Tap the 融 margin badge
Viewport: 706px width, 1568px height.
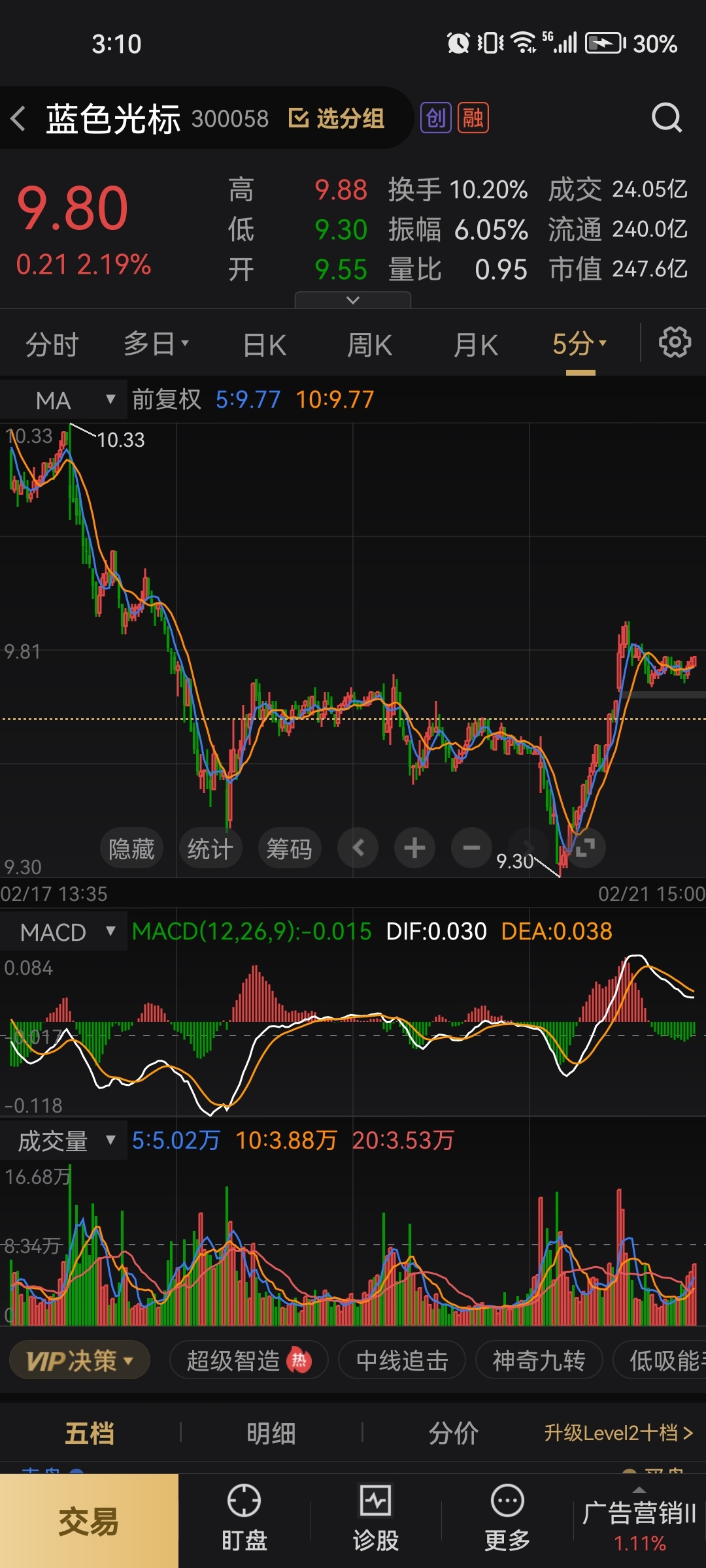pos(473,118)
